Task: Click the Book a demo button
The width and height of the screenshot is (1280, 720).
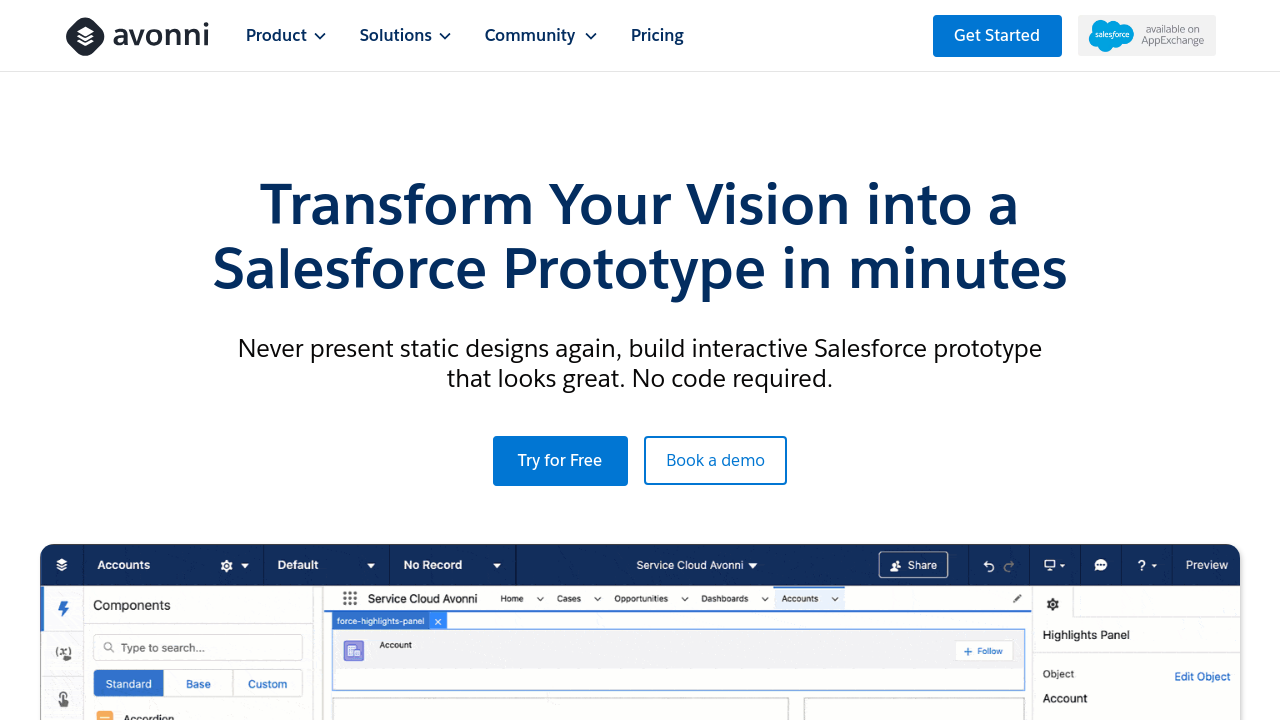Action: 715,460
